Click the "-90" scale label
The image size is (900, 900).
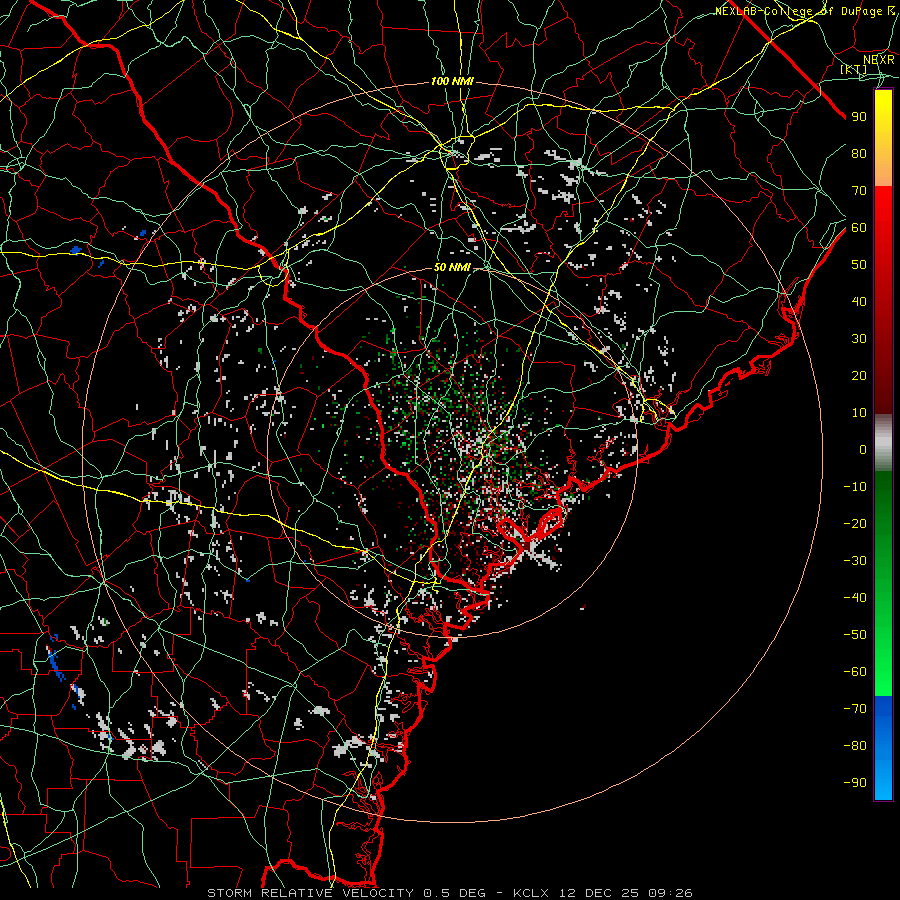tap(855, 783)
